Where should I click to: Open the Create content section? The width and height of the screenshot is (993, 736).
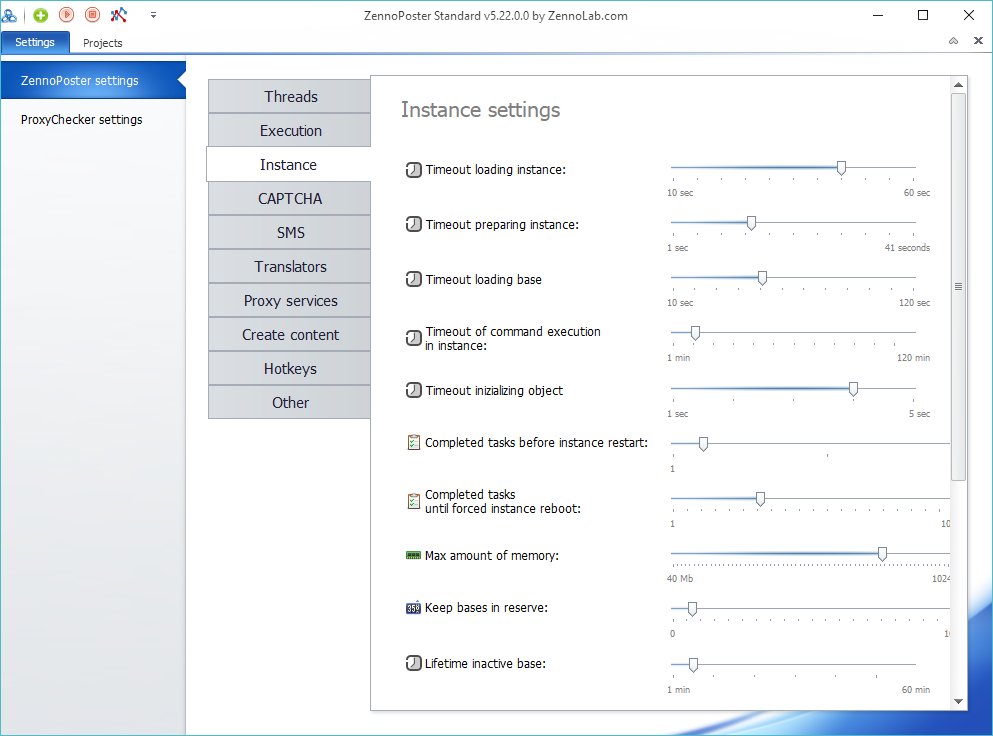290,334
